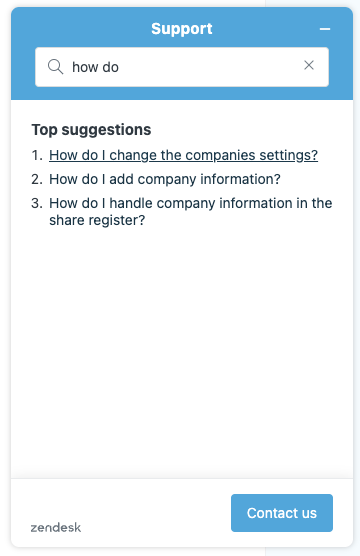Viewport: 360px width, 556px height.
Task: Select the first suggested article result
Action: pyautogui.click(x=183, y=155)
